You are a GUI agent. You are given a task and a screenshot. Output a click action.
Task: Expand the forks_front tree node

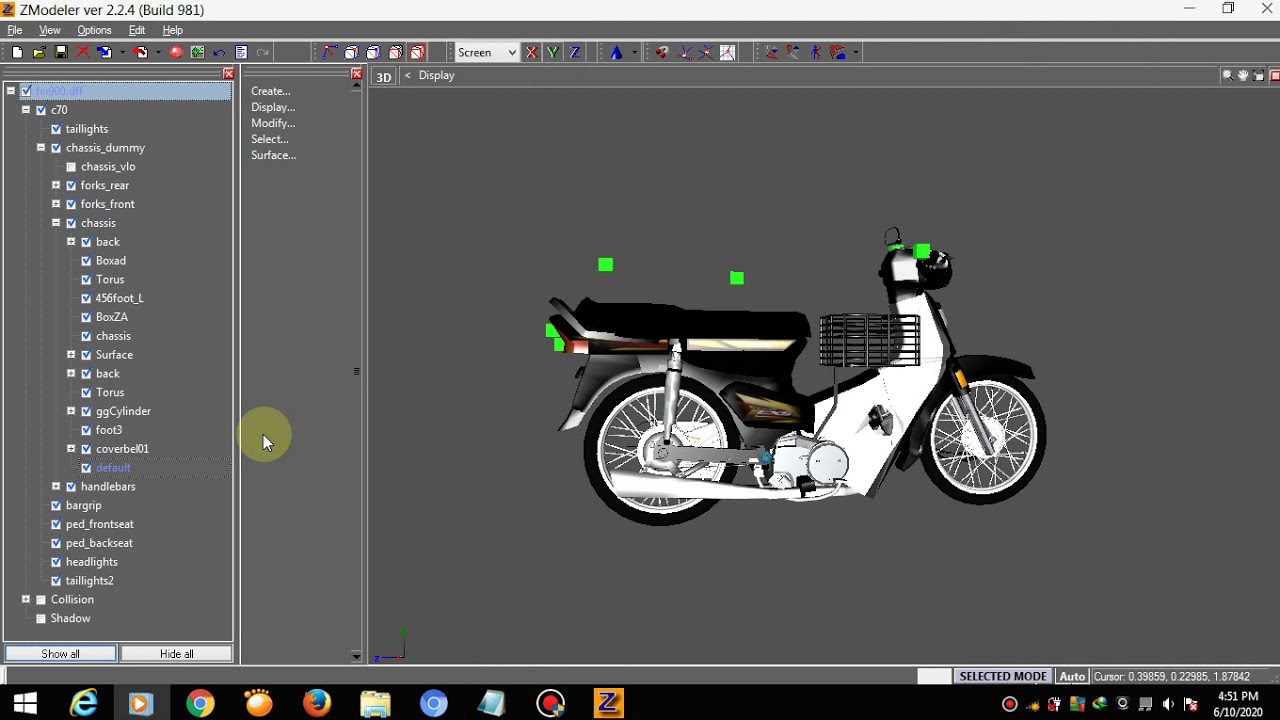(x=56, y=204)
